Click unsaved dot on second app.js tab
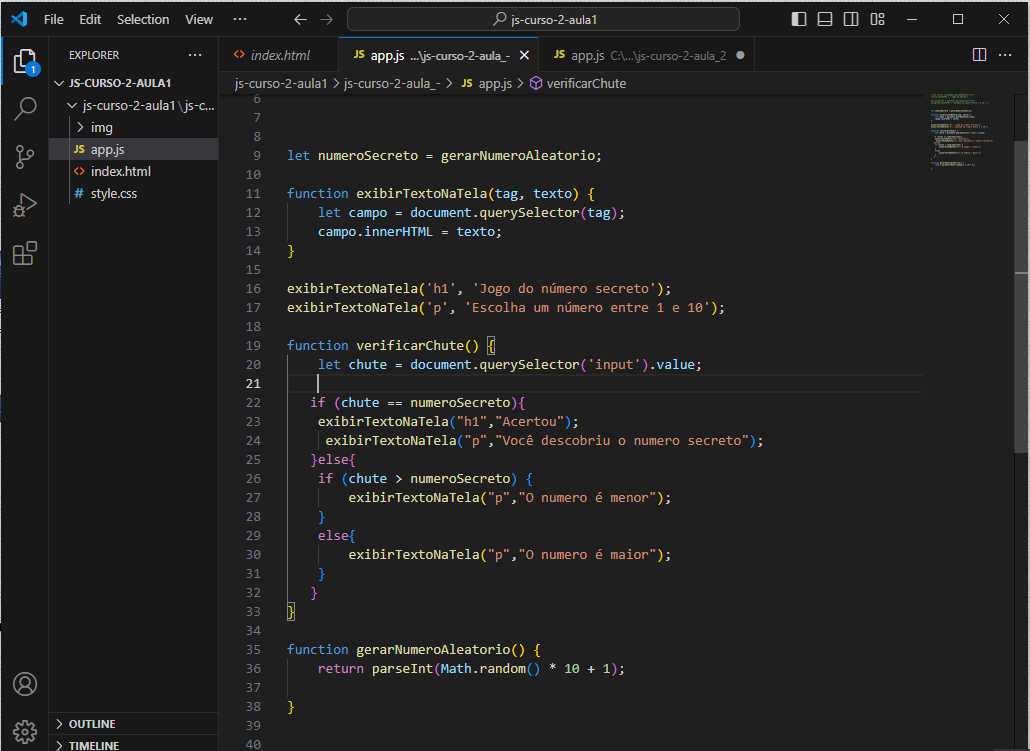 click(x=740, y=55)
